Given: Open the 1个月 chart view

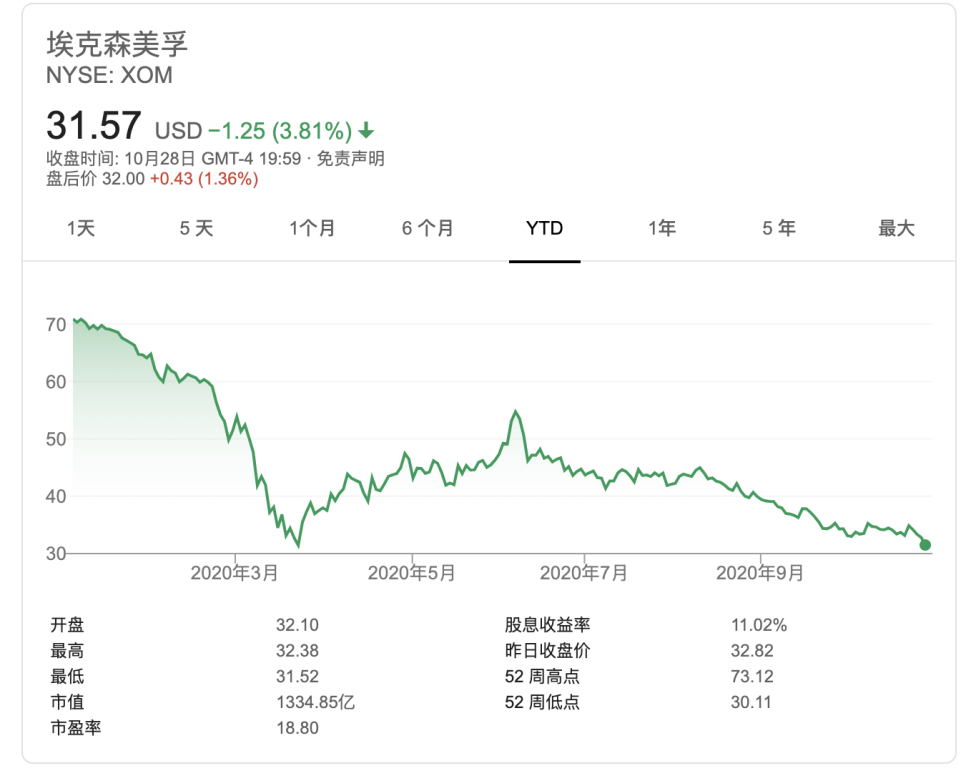Looking at the screenshot, I should click(x=312, y=229).
